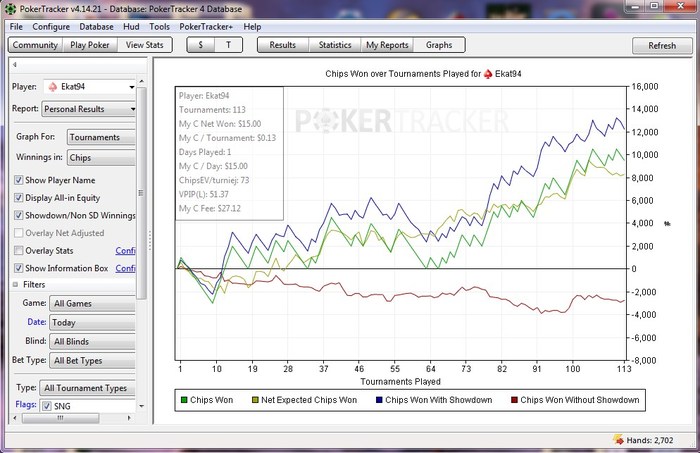Click Configure link beside Overlay Stats

[x=125, y=251]
